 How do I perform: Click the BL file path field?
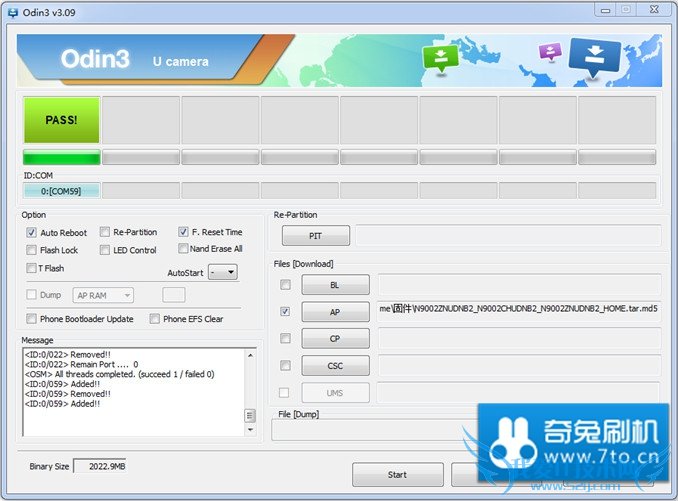tap(519, 284)
